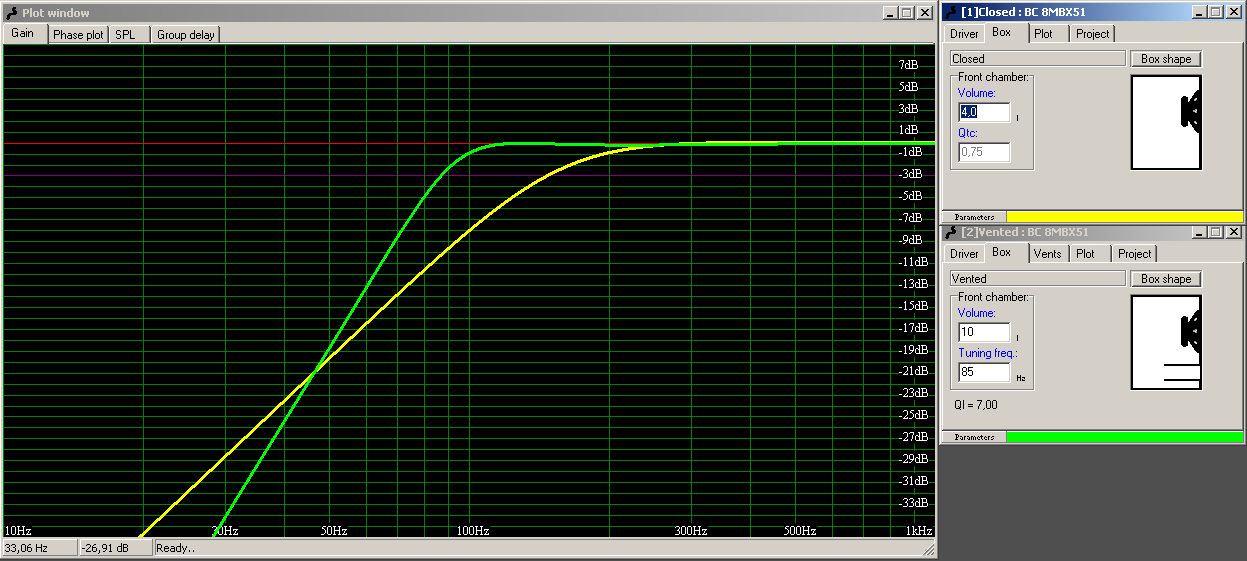Click the -1dB axis label
This screenshot has height=561, width=1247.
point(911,152)
